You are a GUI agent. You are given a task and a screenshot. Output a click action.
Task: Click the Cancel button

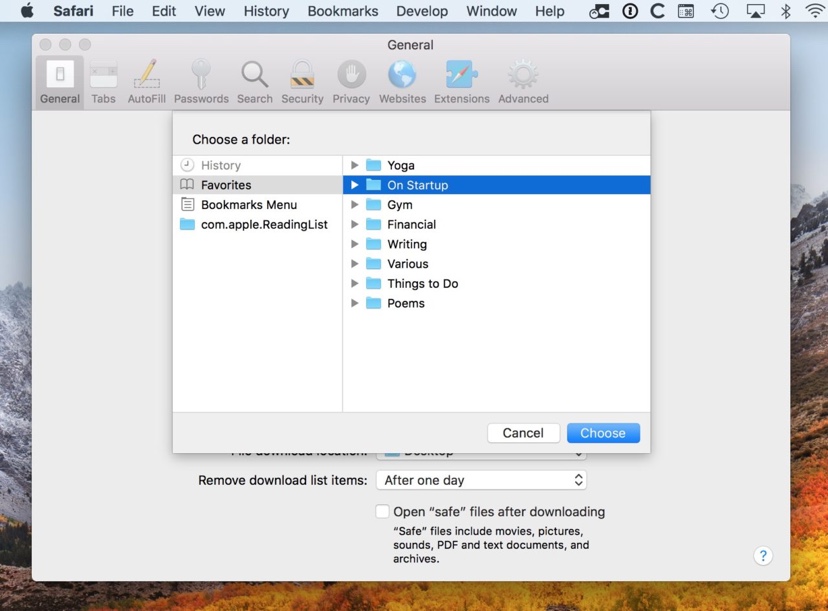(x=523, y=433)
